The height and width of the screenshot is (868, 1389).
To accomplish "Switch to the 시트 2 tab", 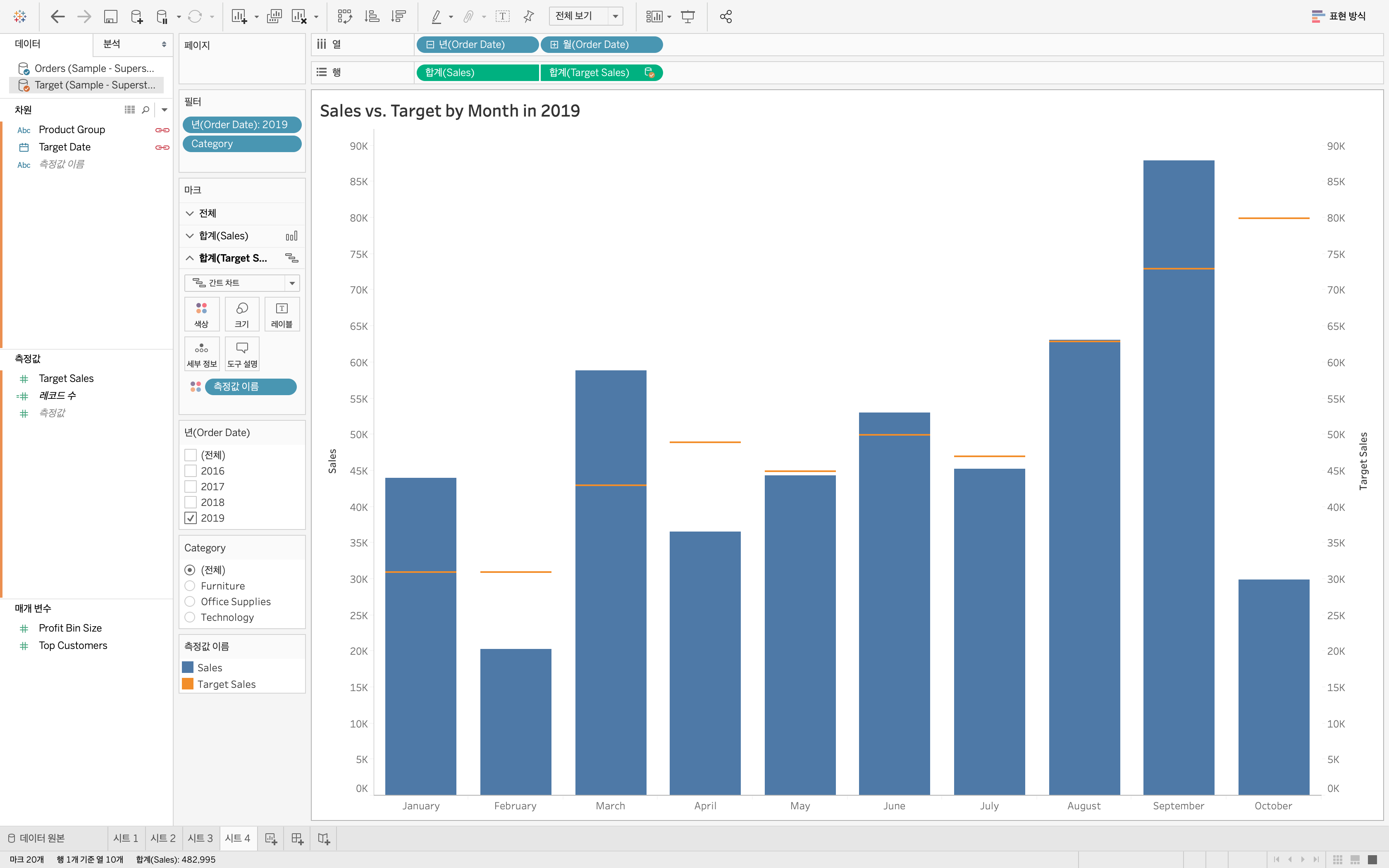I will (x=163, y=838).
